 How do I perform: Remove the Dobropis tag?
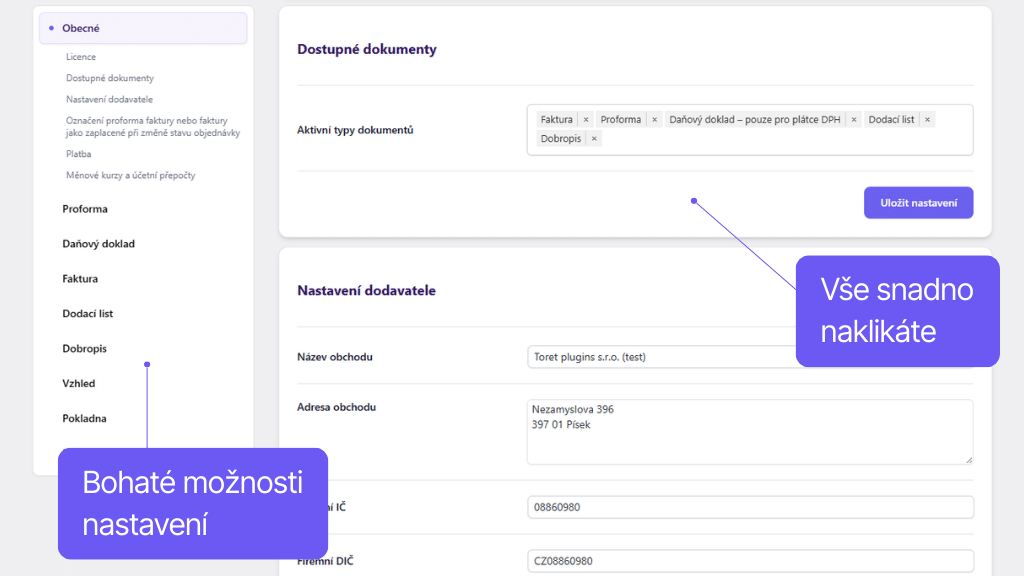[x=594, y=139]
